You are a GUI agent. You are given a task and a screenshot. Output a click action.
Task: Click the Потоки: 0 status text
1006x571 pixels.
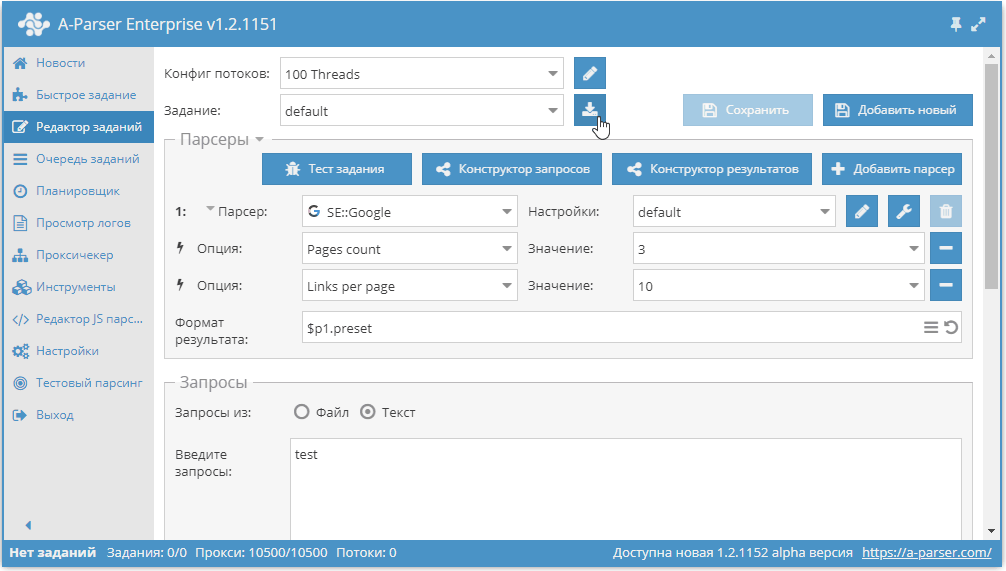tap(366, 552)
